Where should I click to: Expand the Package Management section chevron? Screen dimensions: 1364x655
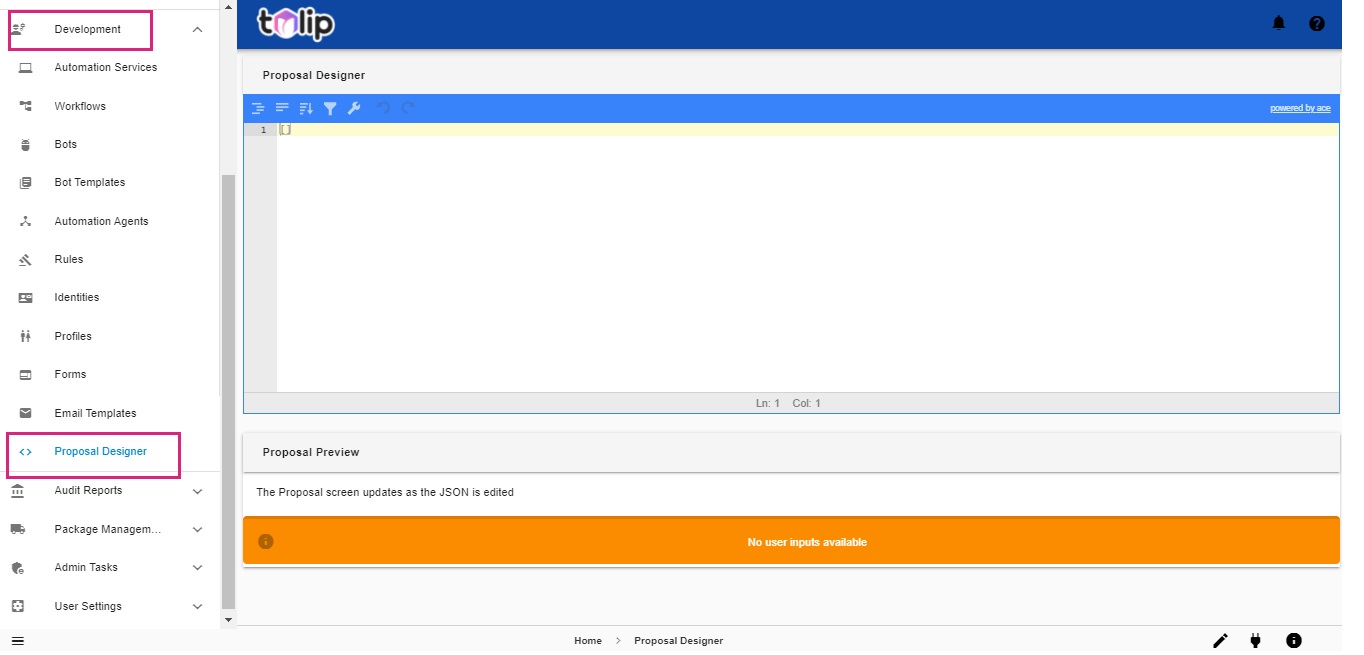pyautogui.click(x=197, y=529)
